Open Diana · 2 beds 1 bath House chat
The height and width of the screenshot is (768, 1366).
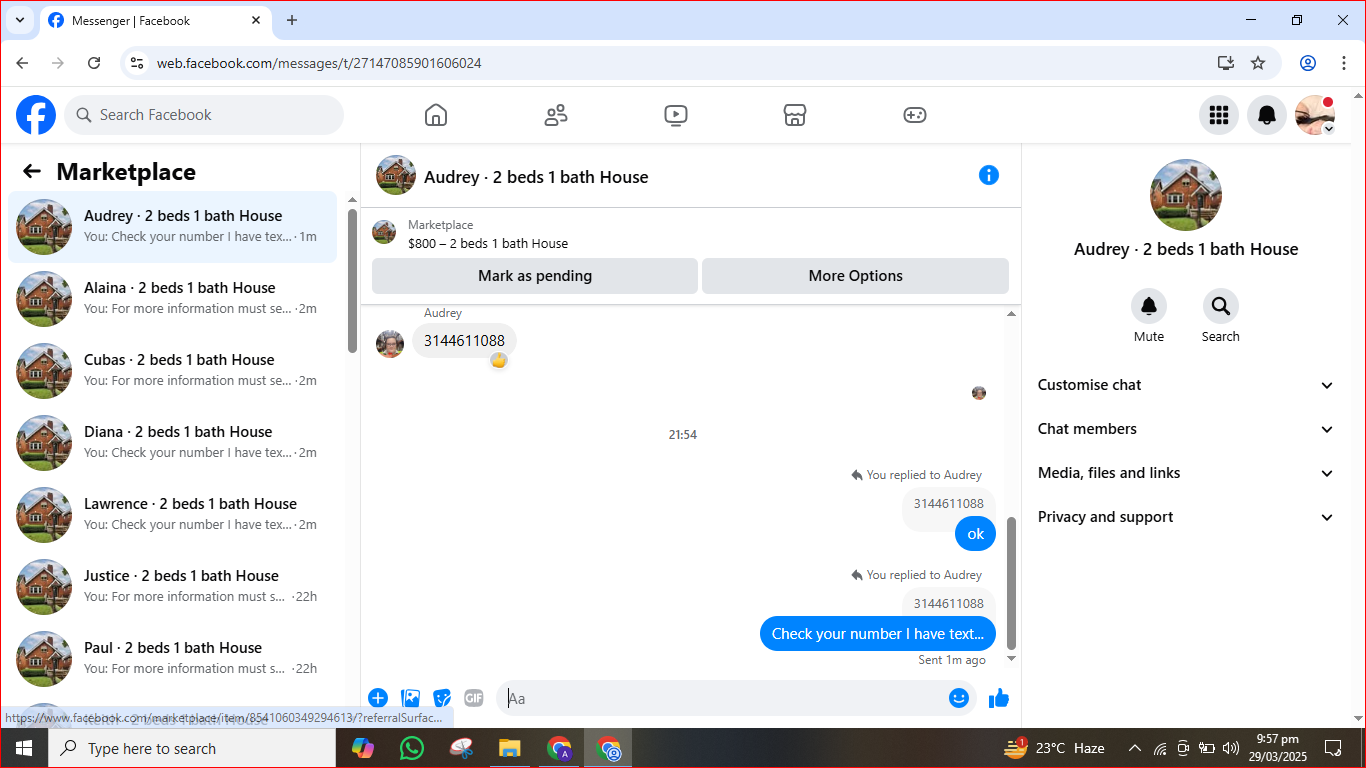173,443
